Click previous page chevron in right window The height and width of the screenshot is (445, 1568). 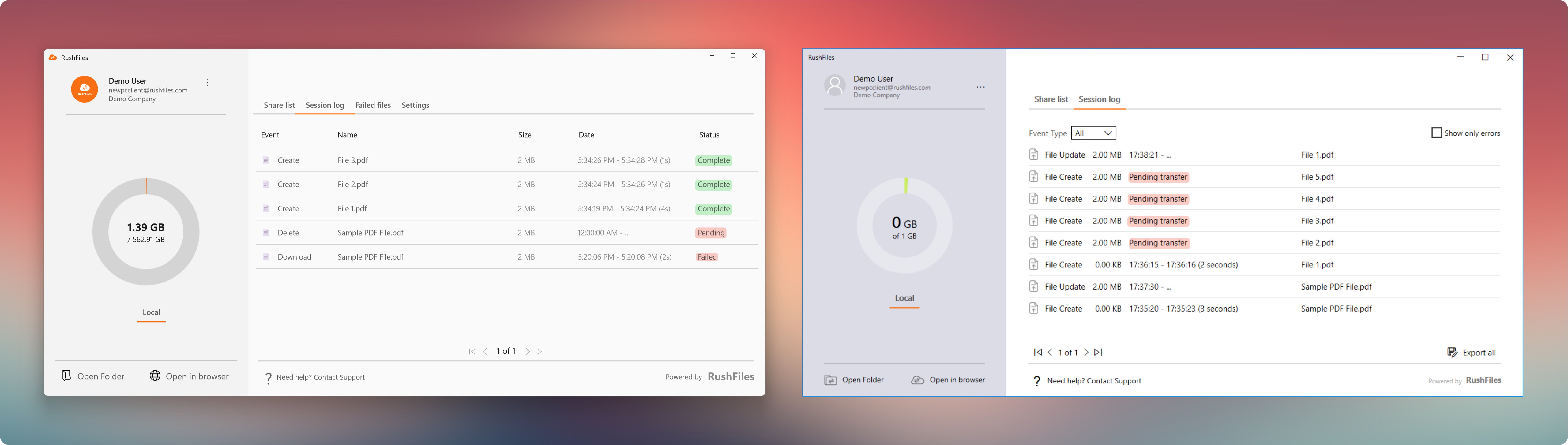(1050, 353)
